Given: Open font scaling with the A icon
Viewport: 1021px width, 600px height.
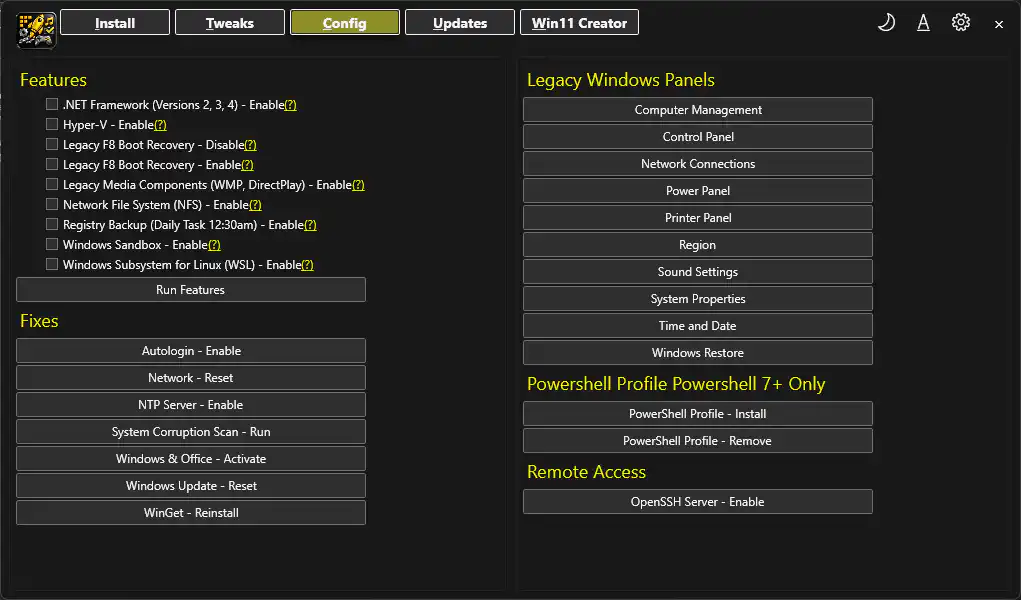Looking at the screenshot, I should [923, 23].
